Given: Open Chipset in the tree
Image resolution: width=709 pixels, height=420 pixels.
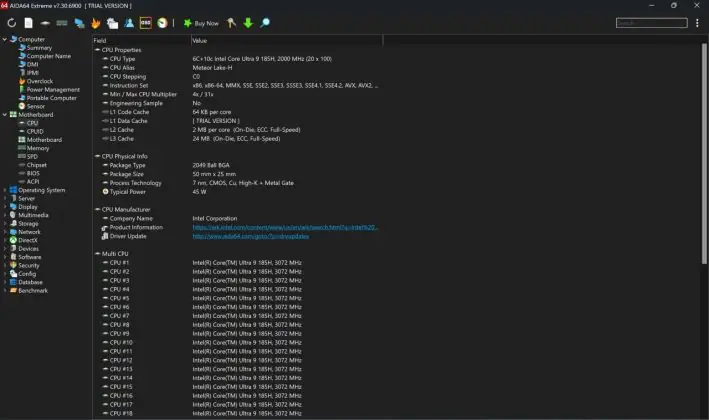Looking at the screenshot, I should coord(37,165).
